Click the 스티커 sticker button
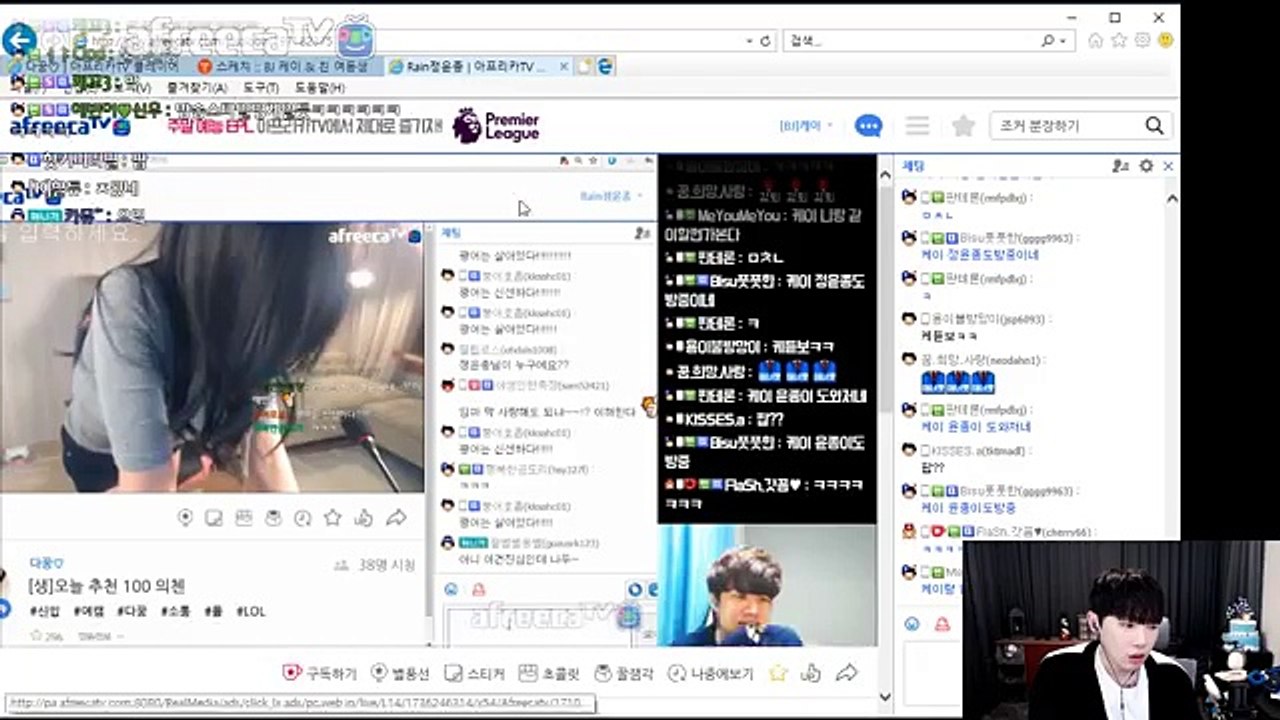This screenshot has height=720, width=1280. (x=474, y=673)
